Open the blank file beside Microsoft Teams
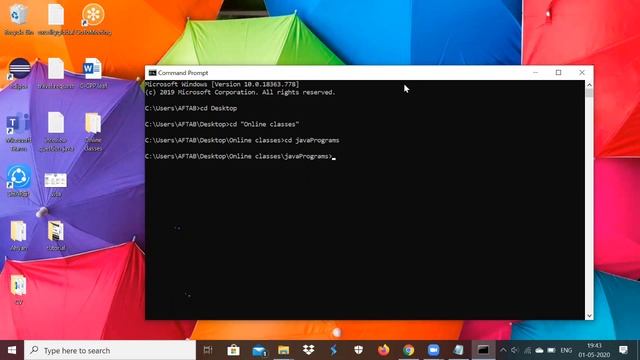The width and height of the screenshot is (640, 360). click(x=56, y=131)
